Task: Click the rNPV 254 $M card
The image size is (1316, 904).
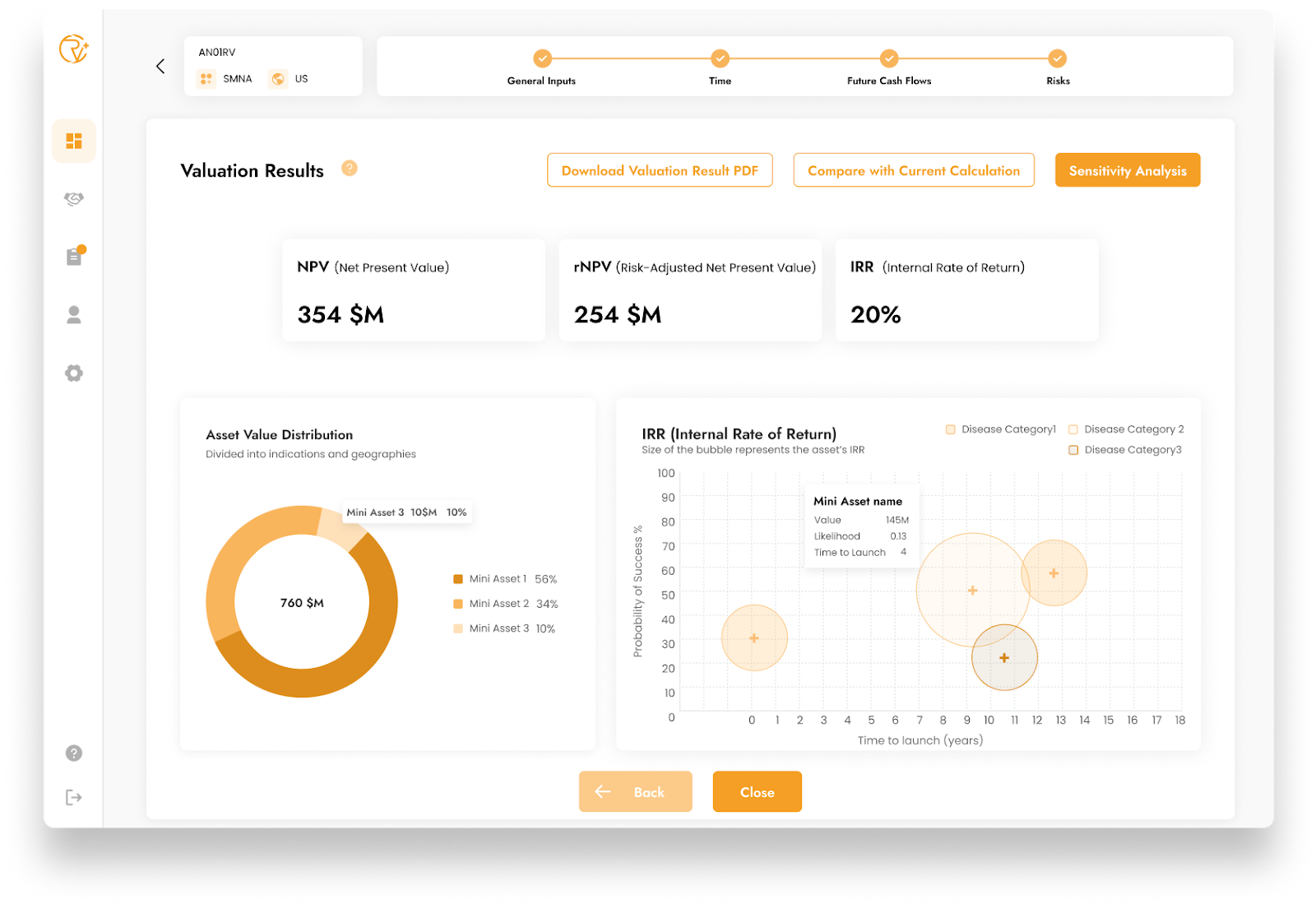Action: (x=690, y=290)
